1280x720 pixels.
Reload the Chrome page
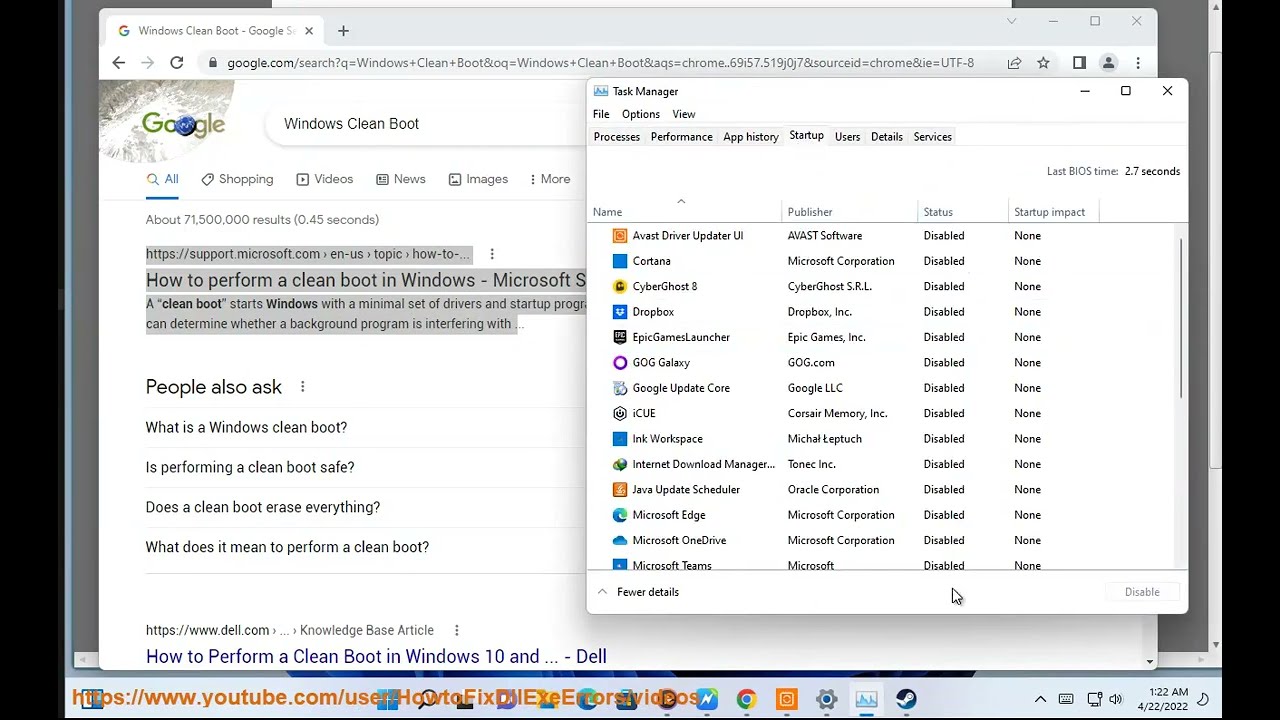point(176,63)
